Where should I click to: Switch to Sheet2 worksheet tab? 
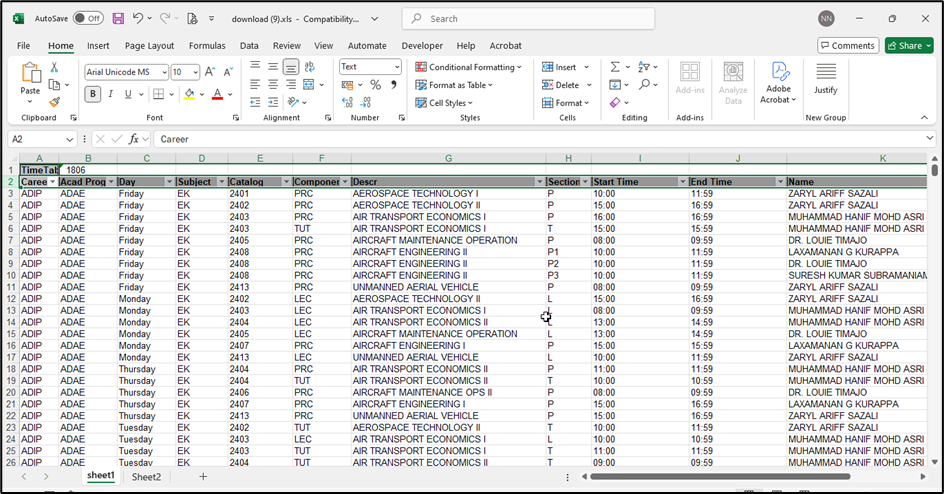tap(146, 477)
